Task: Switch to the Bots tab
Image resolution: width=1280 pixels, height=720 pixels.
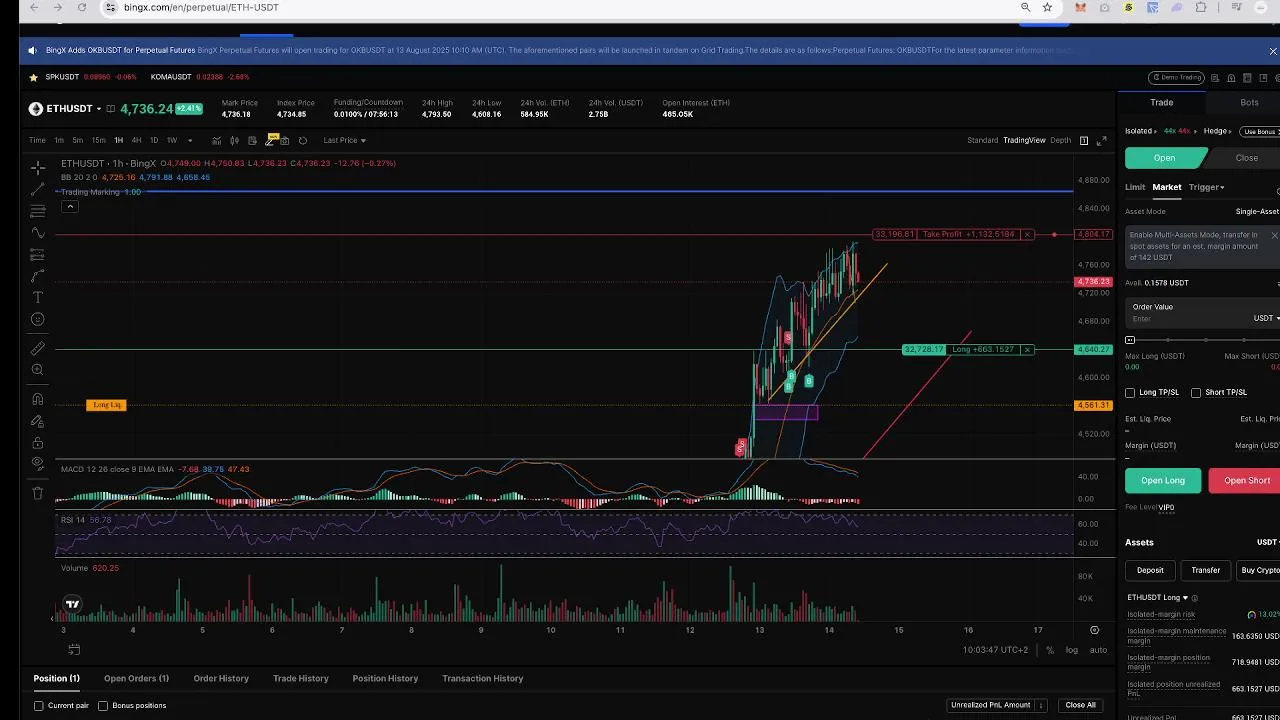Action: pos(1249,103)
